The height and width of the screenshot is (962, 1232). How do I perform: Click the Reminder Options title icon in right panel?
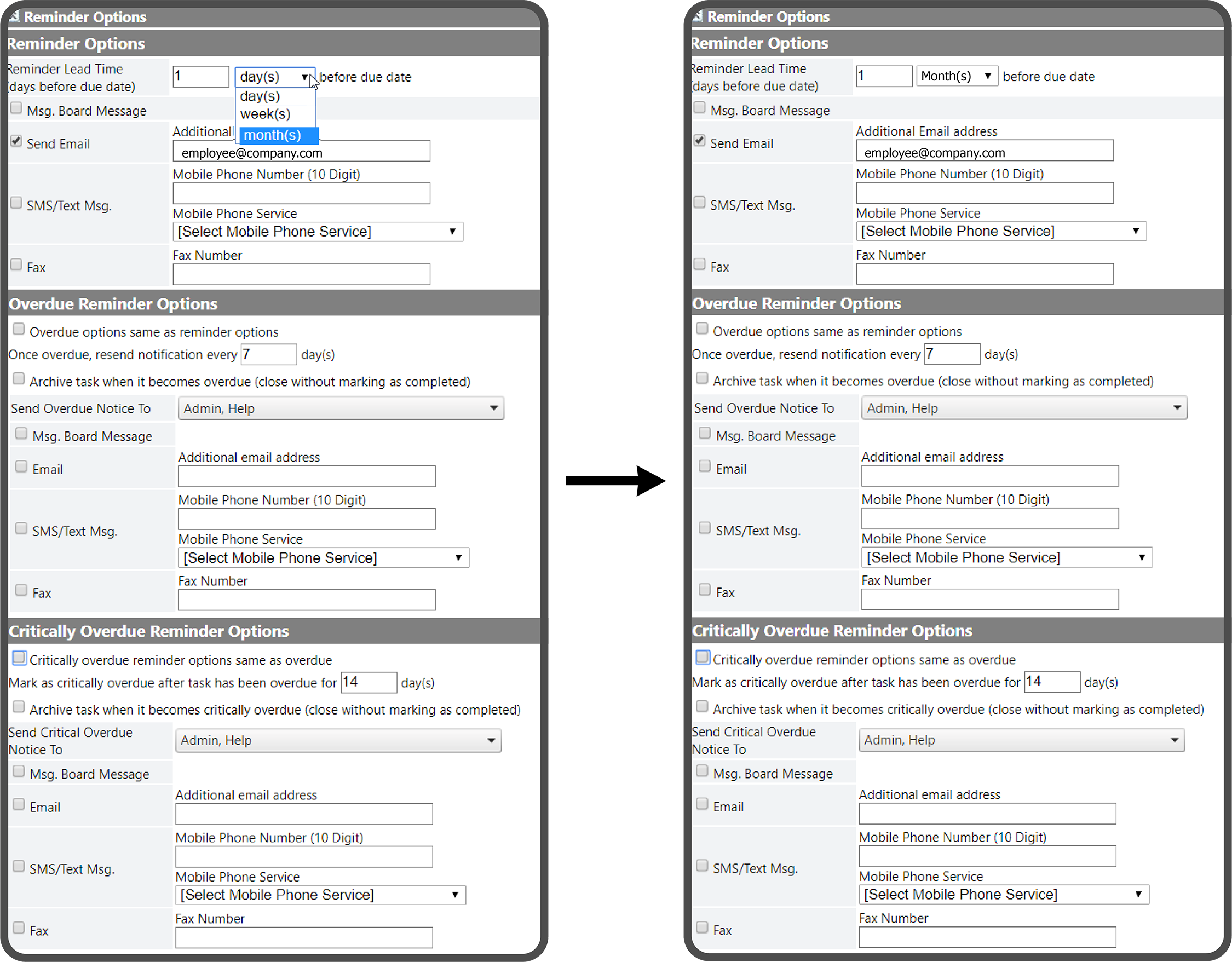[x=698, y=16]
